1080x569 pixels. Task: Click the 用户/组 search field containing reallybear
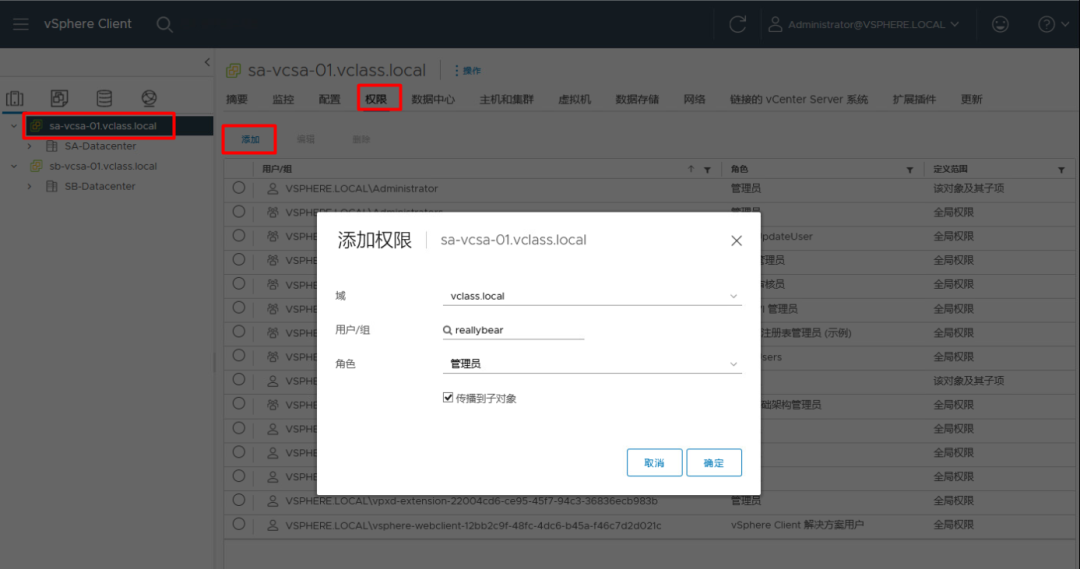point(513,330)
